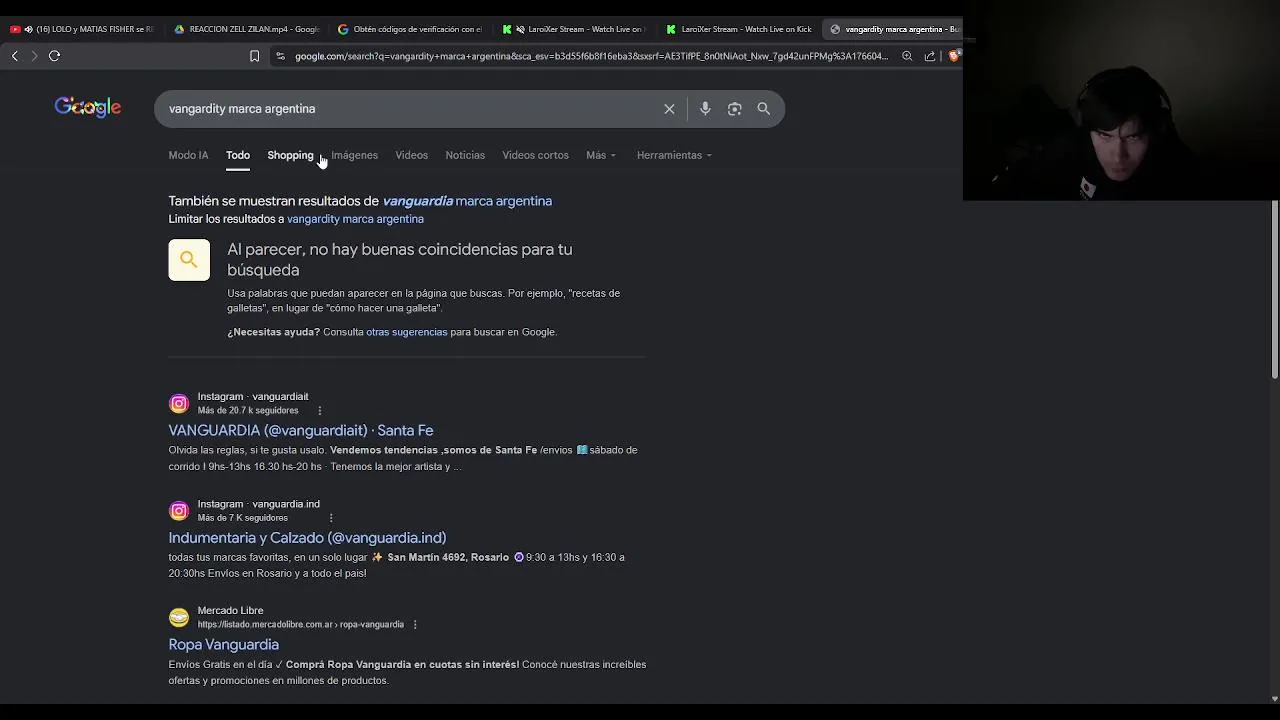This screenshot has height=720, width=1280.
Task: Search by image with the camera lens icon
Action: coord(735,109)
